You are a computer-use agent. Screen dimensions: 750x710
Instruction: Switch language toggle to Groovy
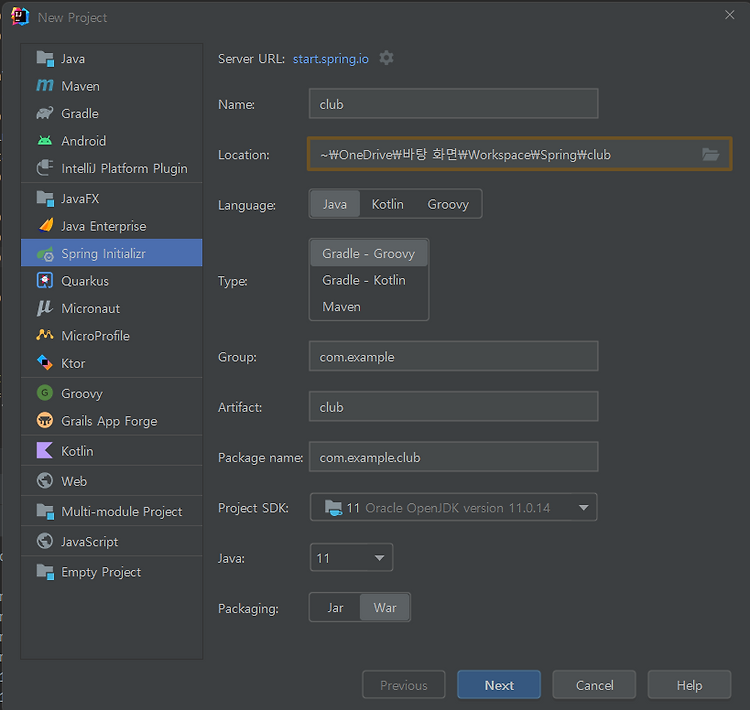pyautogui.click(x=448, y=204)
